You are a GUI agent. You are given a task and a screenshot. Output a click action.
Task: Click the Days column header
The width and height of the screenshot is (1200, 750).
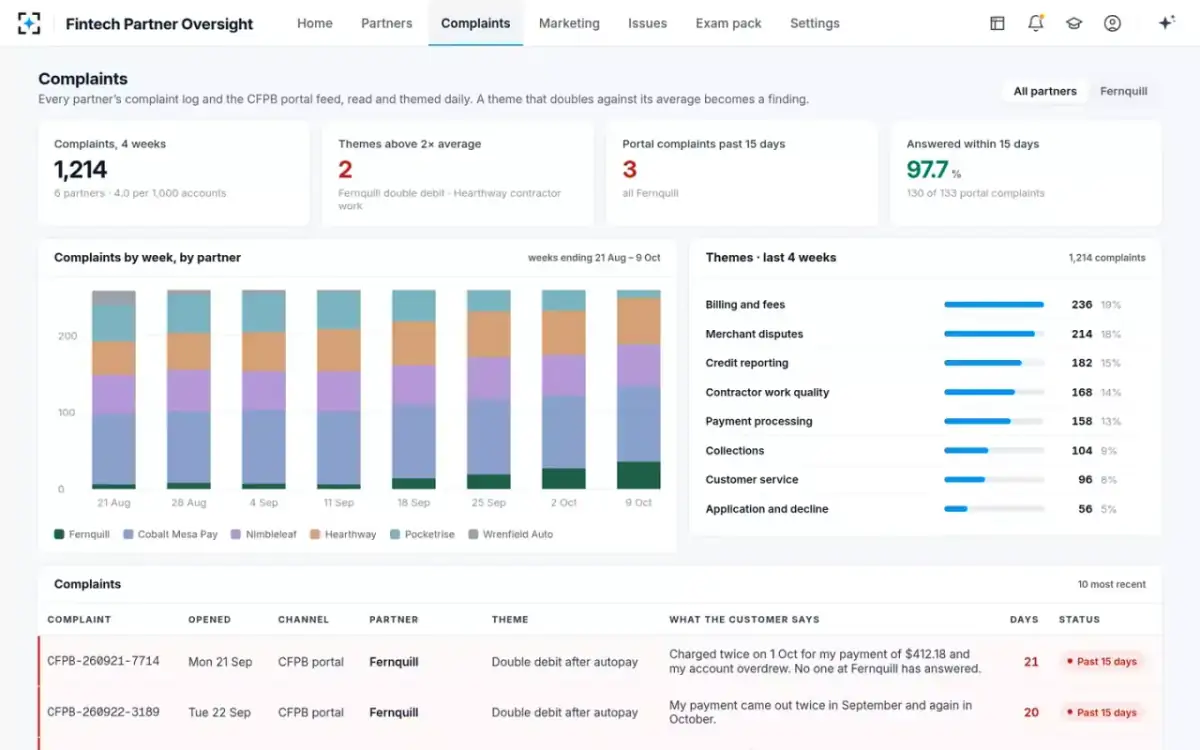1024,620
